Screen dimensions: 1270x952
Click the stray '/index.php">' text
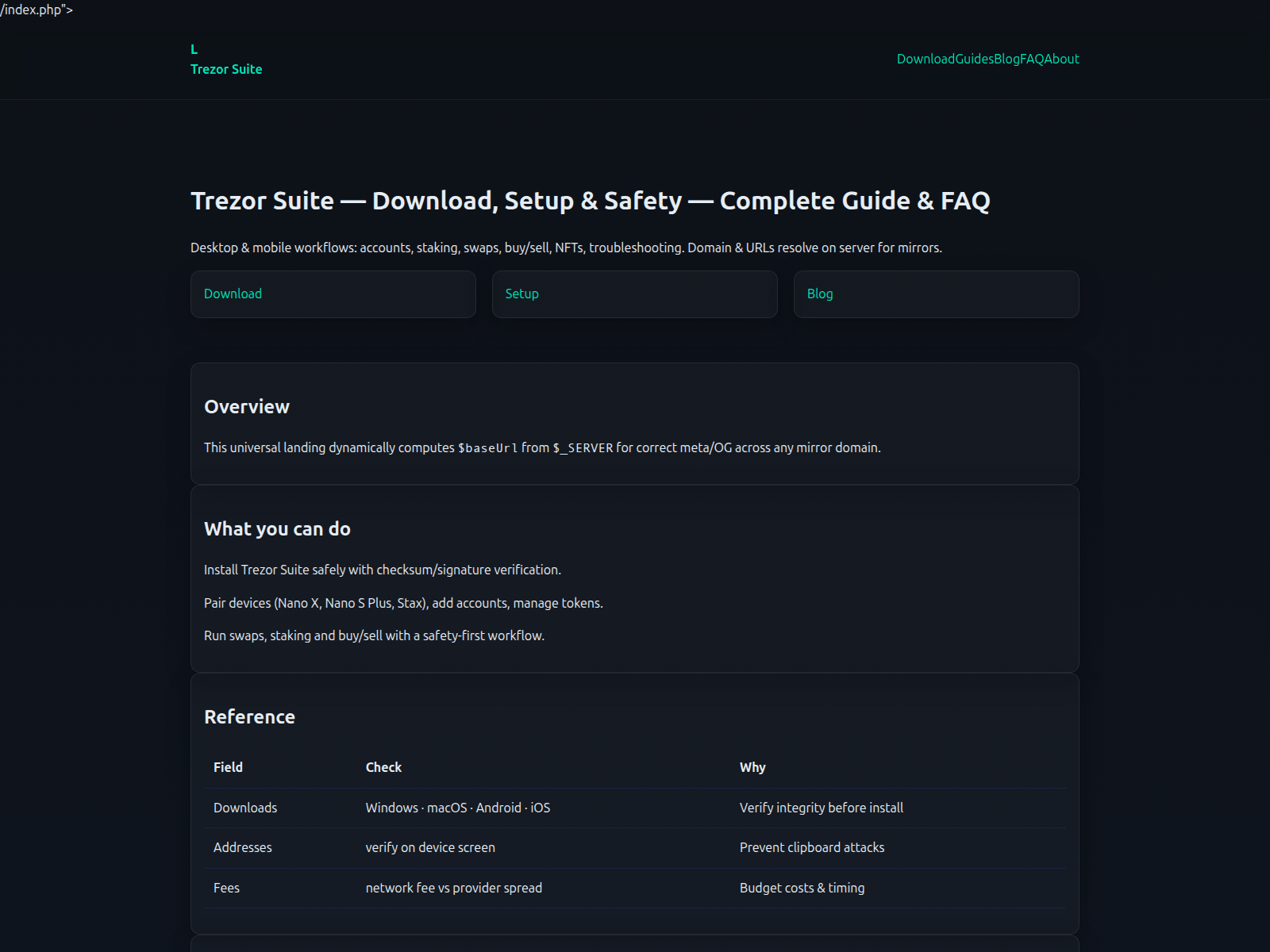[37, 10]
